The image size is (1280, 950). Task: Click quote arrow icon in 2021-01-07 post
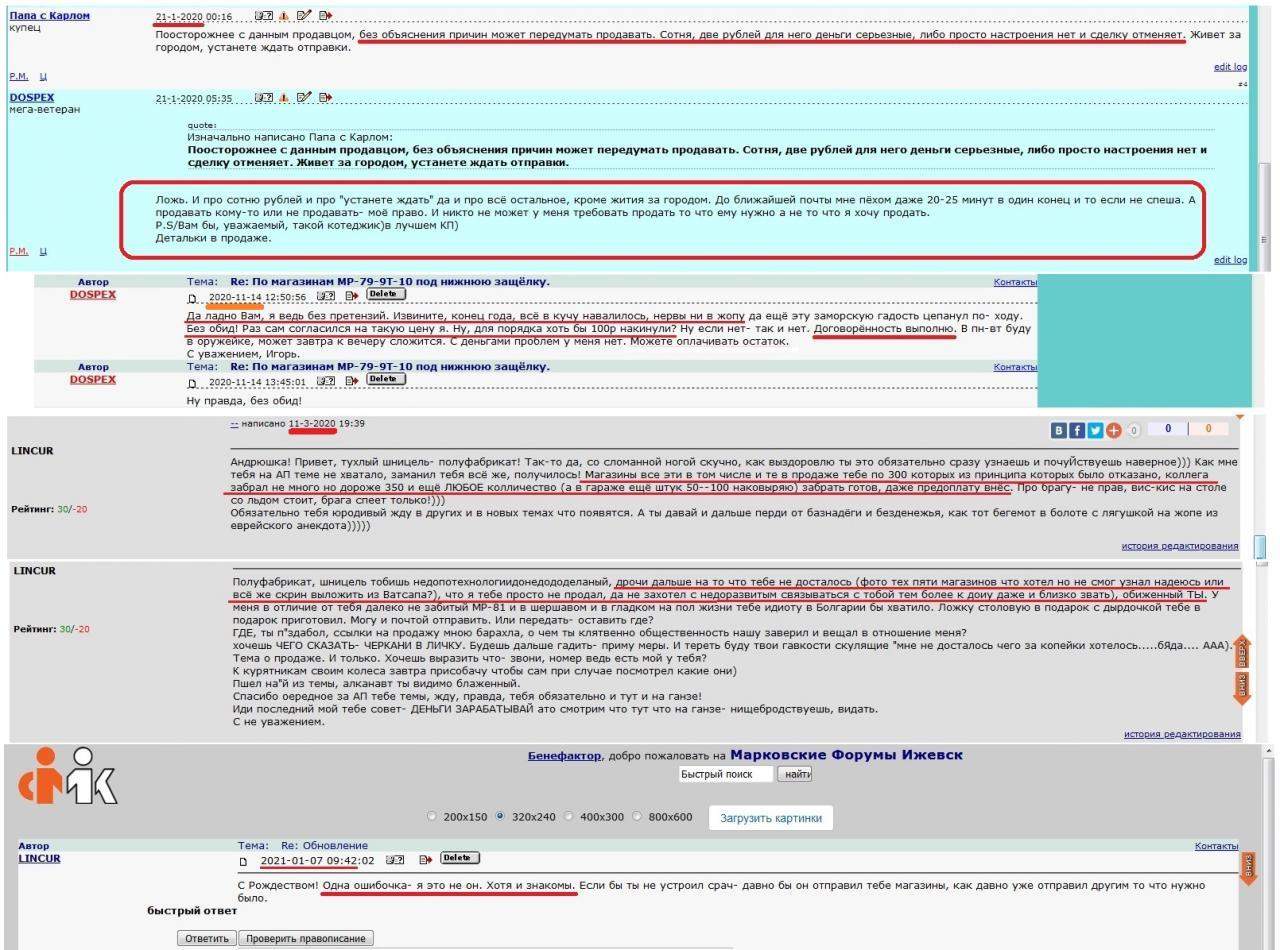425,859
